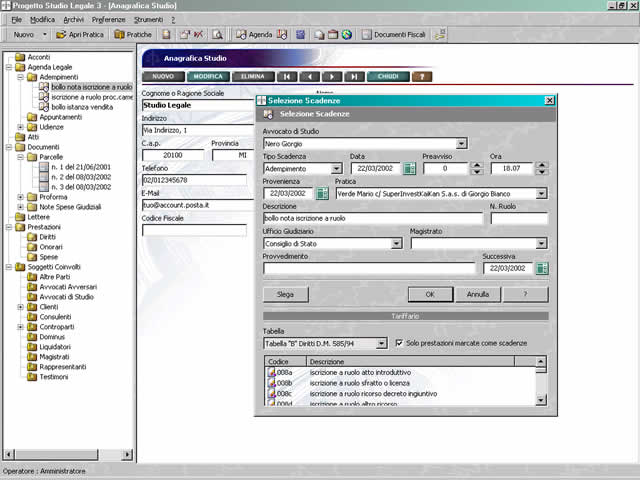The height and width of the screenshot is (480, 640).
Task: Click the red X delete toolbar icon
Action: point(198,35)
